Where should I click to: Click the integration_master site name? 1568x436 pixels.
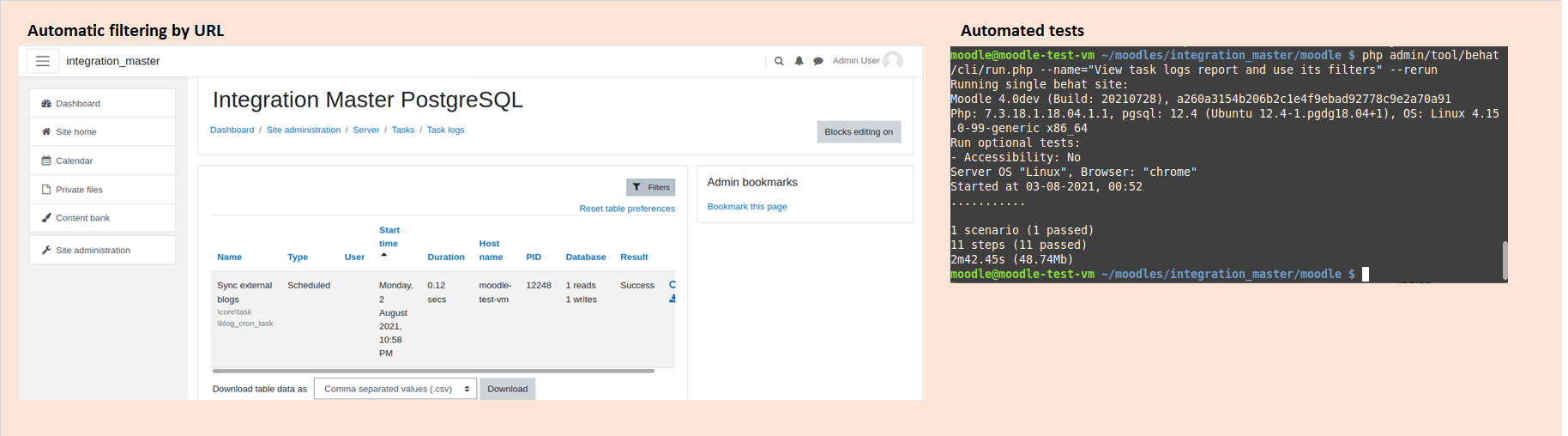(113, 61)
